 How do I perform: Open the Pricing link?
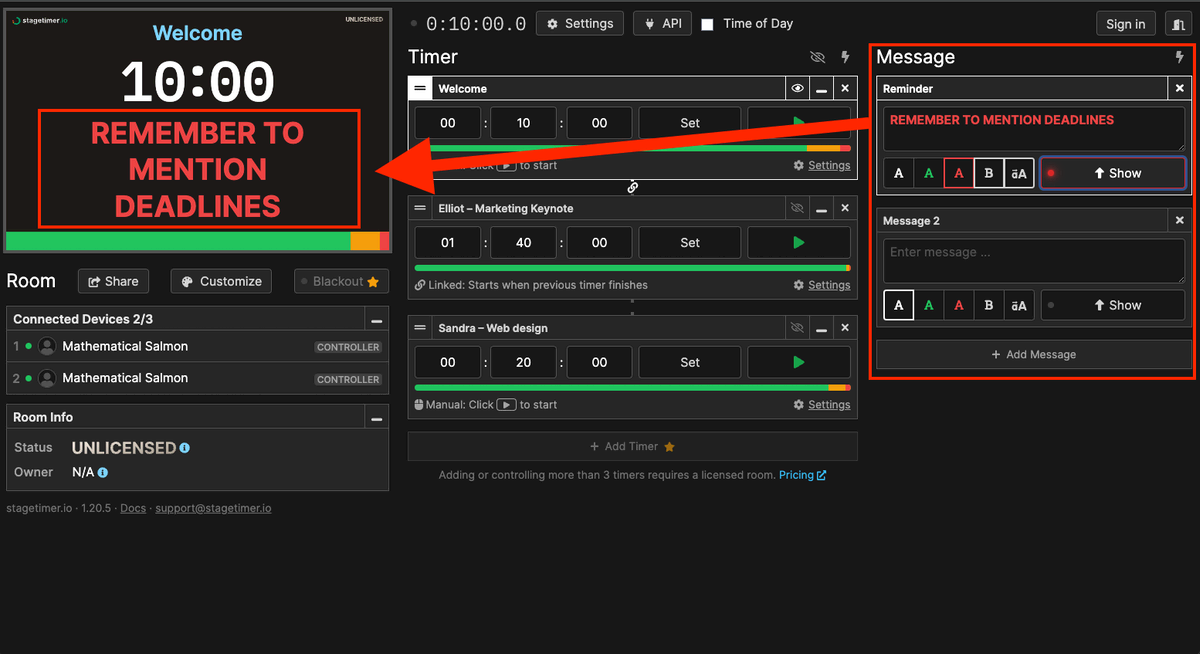click(796, 474)
